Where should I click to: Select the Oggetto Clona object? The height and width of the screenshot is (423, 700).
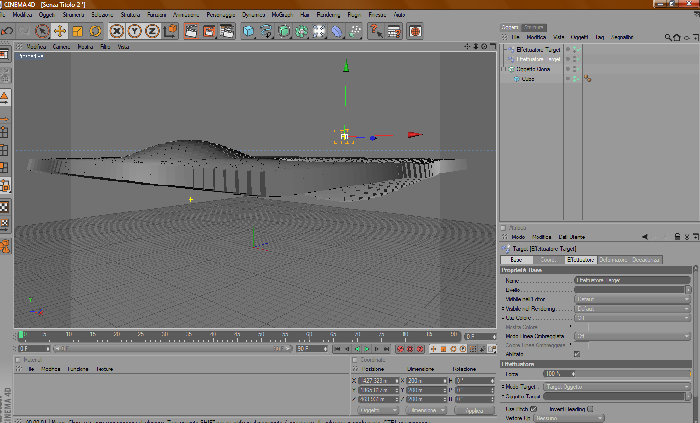point(533,69)
